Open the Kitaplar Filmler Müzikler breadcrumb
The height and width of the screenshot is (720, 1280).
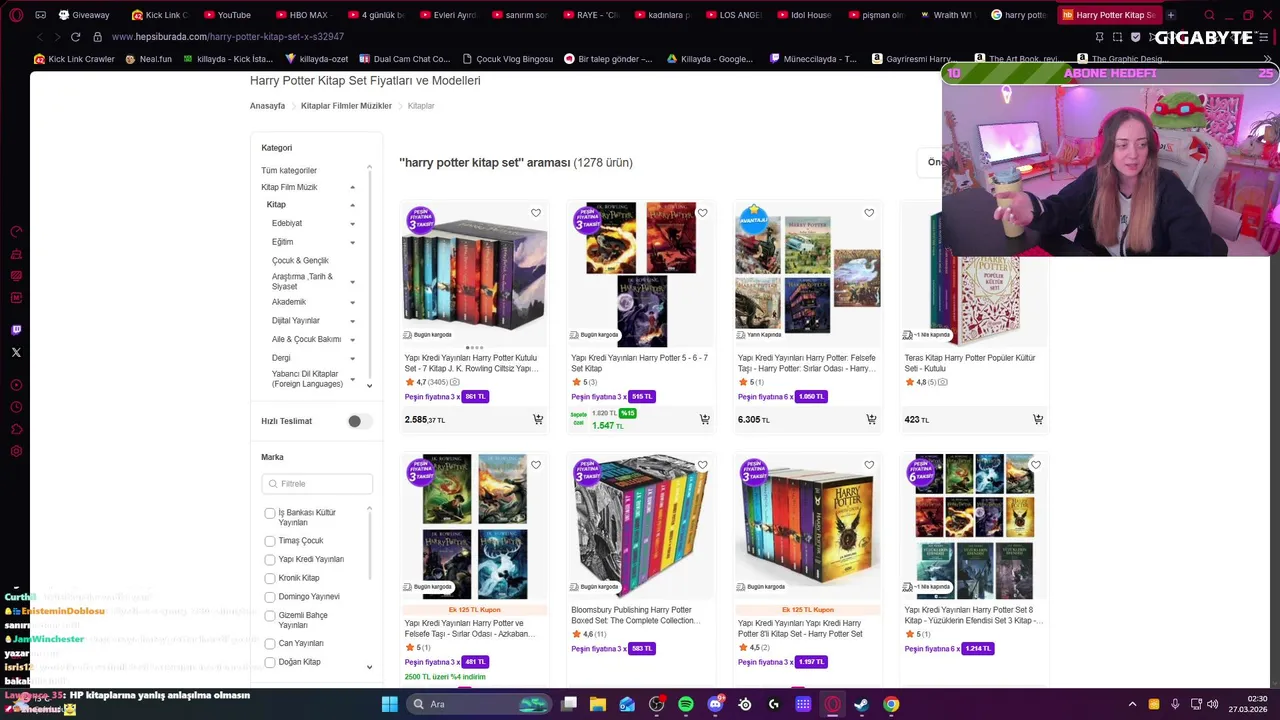point(346,106)
